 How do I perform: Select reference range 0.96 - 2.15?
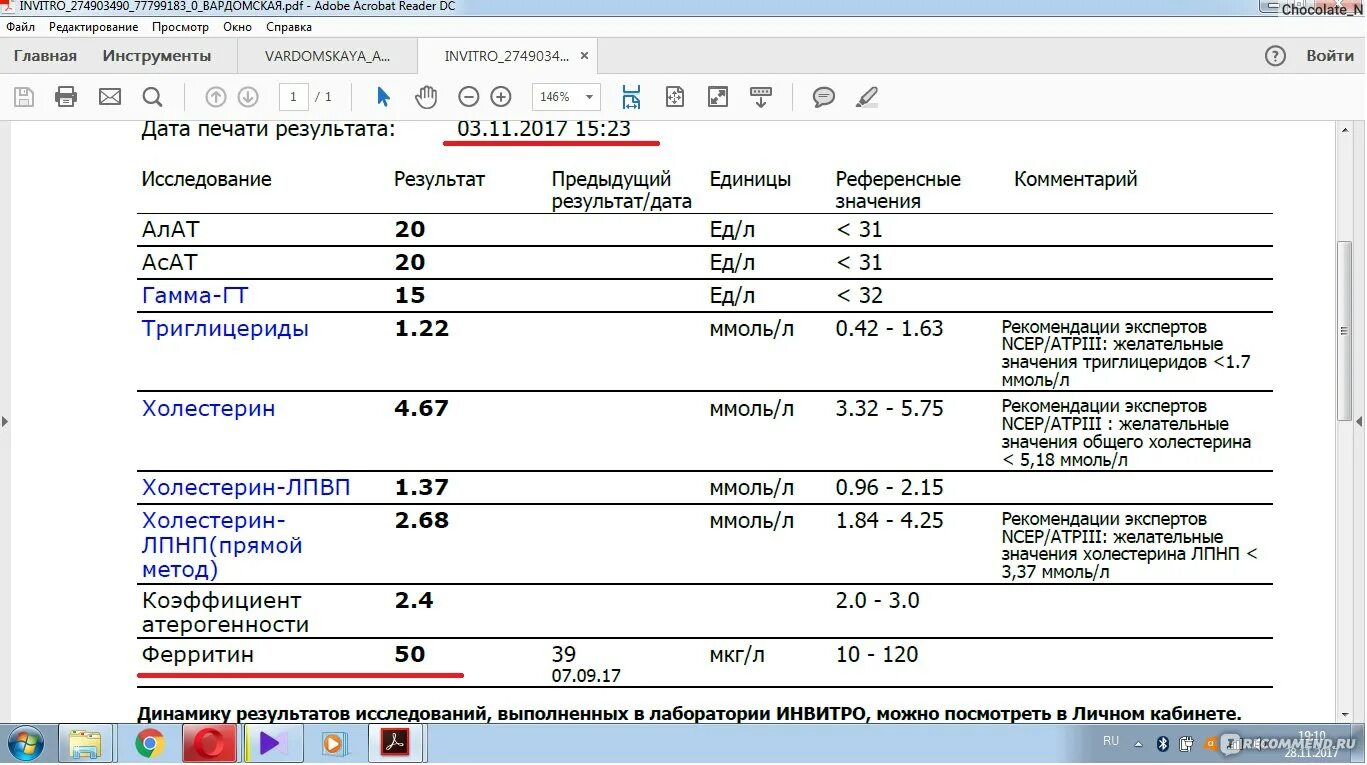coord(890,488)
